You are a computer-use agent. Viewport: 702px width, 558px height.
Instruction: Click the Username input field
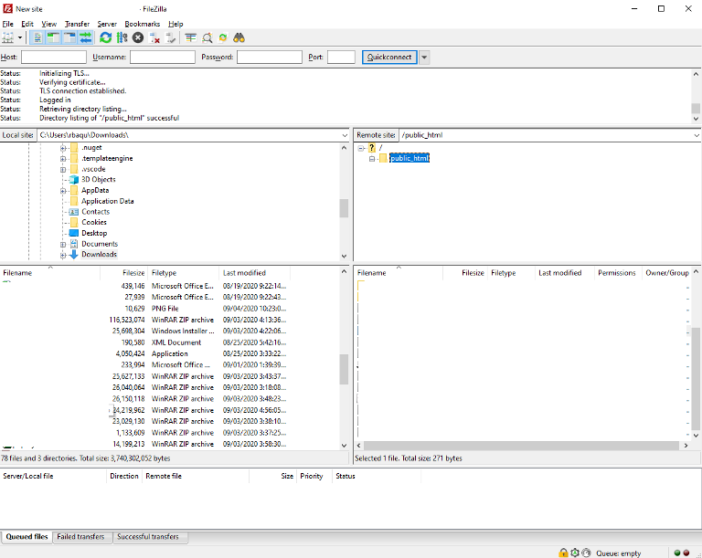pos(163,57)
